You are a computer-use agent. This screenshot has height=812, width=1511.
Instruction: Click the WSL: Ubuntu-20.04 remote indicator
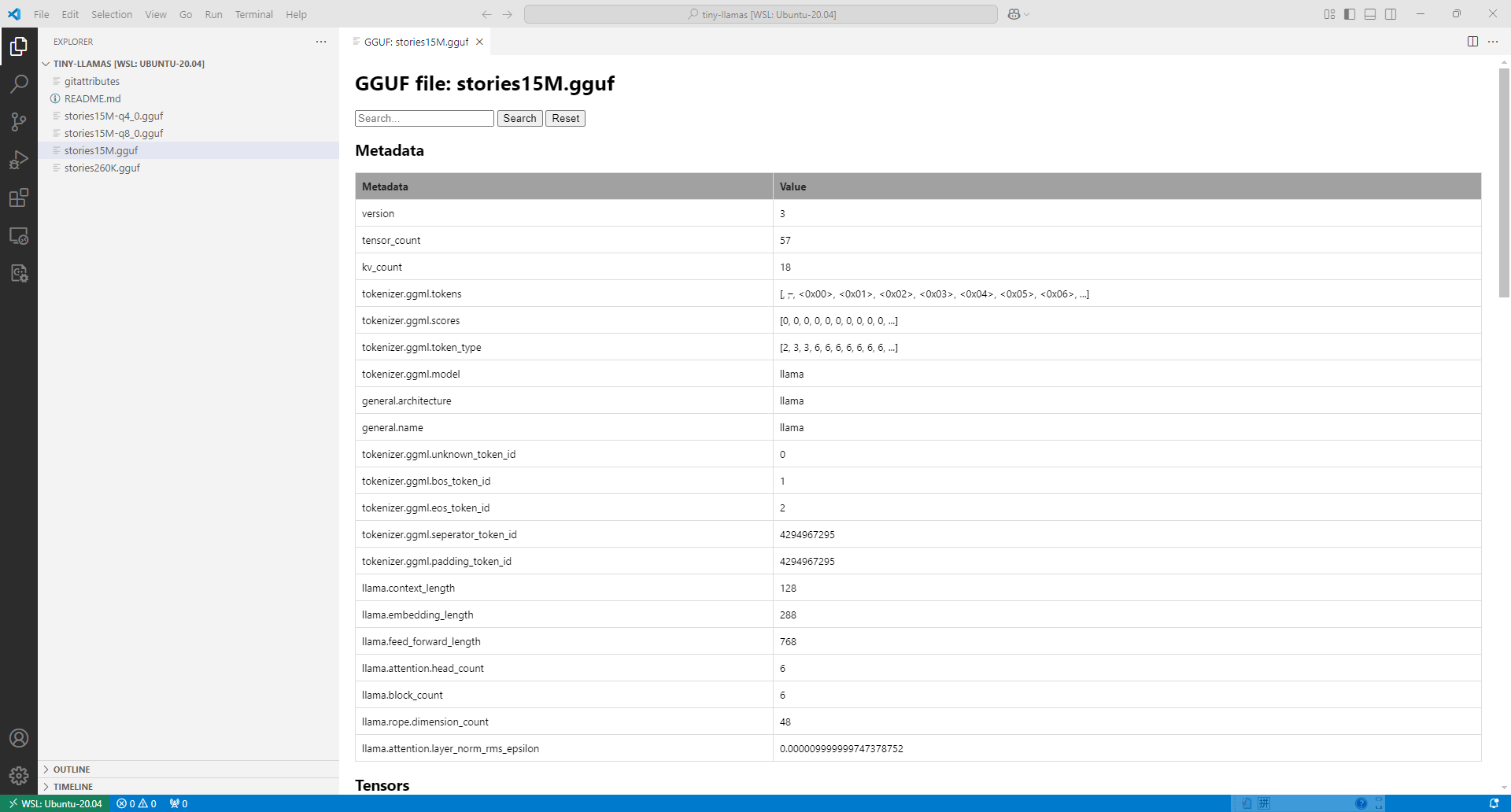[x=55, y=803]
